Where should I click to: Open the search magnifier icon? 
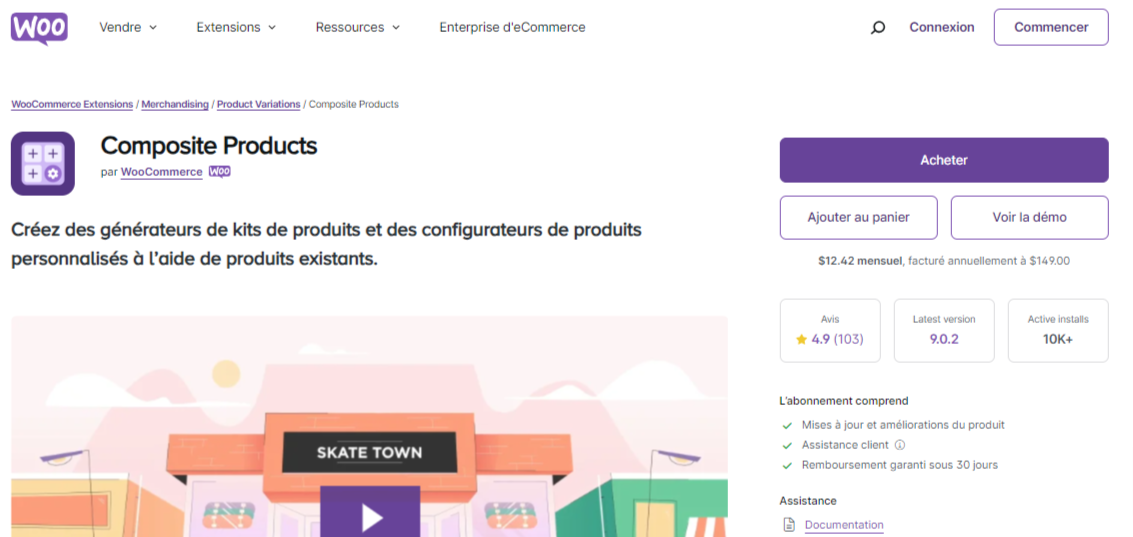point(878,27)
